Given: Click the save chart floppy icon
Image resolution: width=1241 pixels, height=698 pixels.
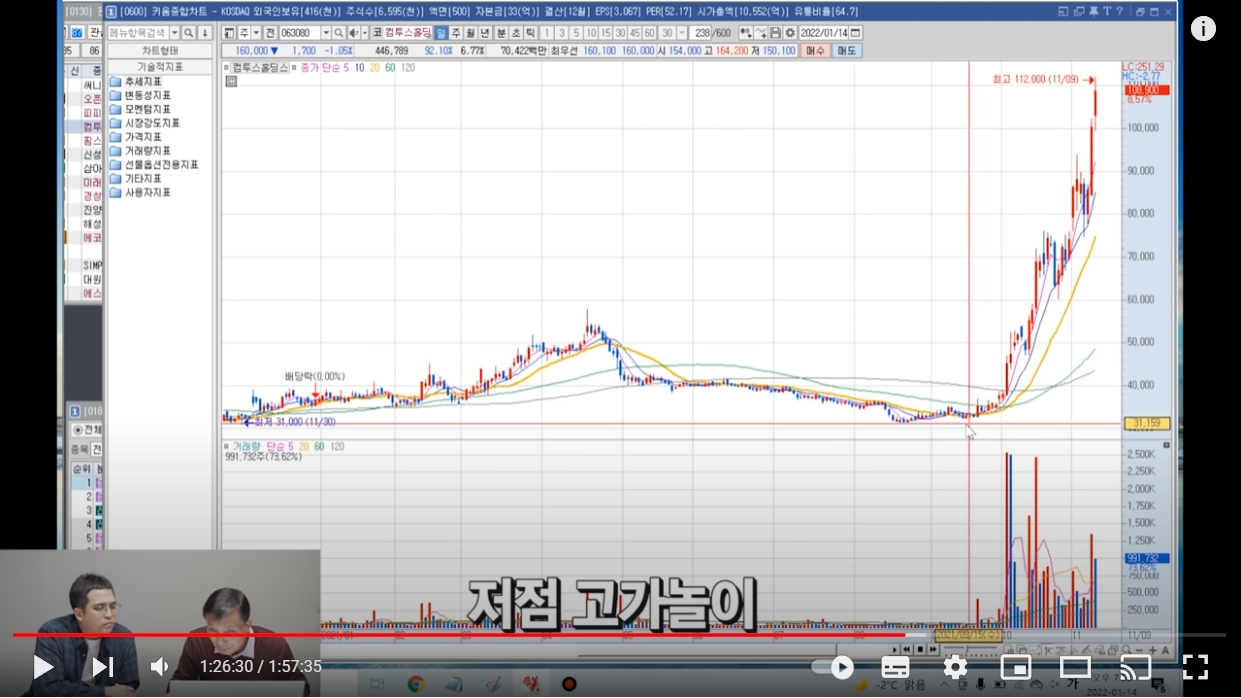Looking at the screenshot, I should 776,33.
